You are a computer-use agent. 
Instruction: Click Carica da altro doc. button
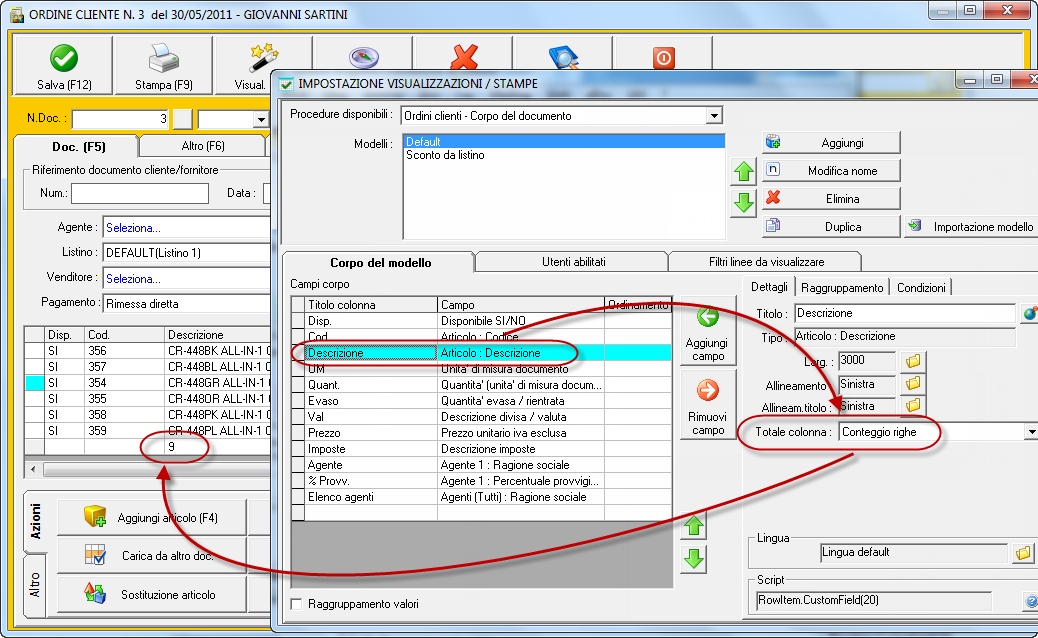[152, 556]
